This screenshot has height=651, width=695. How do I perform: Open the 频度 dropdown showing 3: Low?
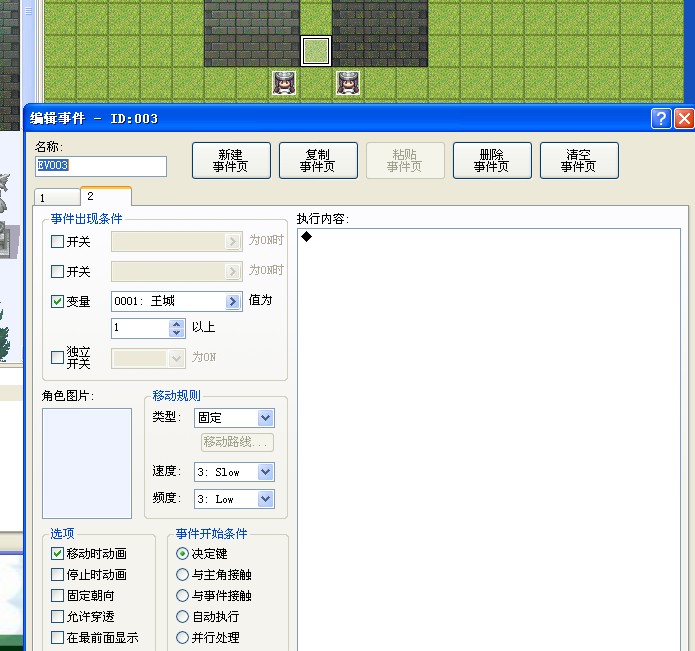(x=234, y=499)
